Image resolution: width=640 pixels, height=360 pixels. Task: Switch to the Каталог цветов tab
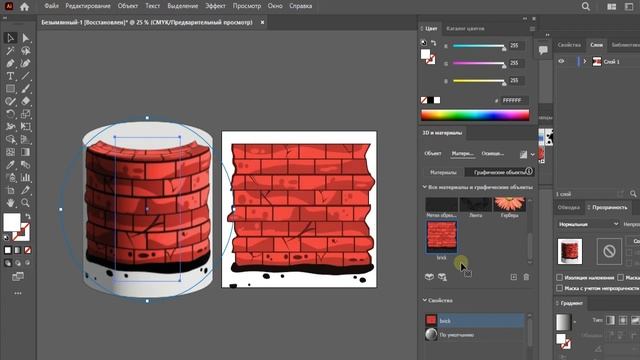coord(465,29)
